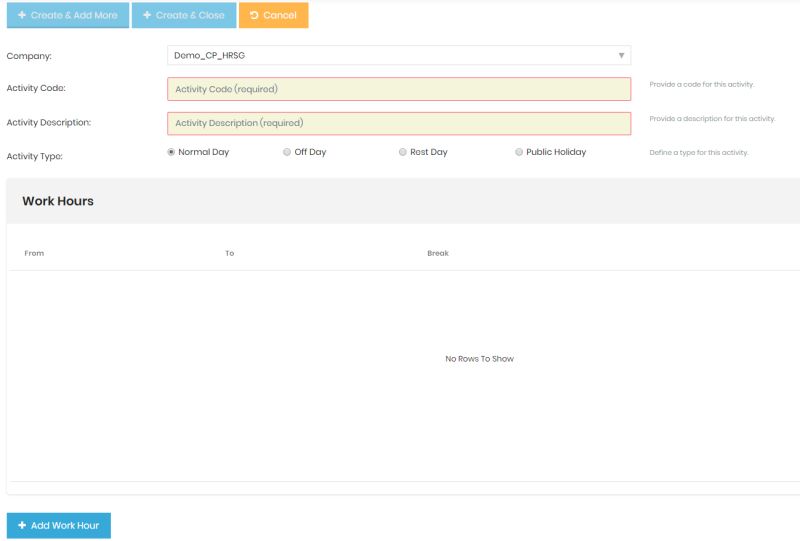Pick the Public Holiday radio button
This screenshot has width=800, height=541.
click(519, 152)
